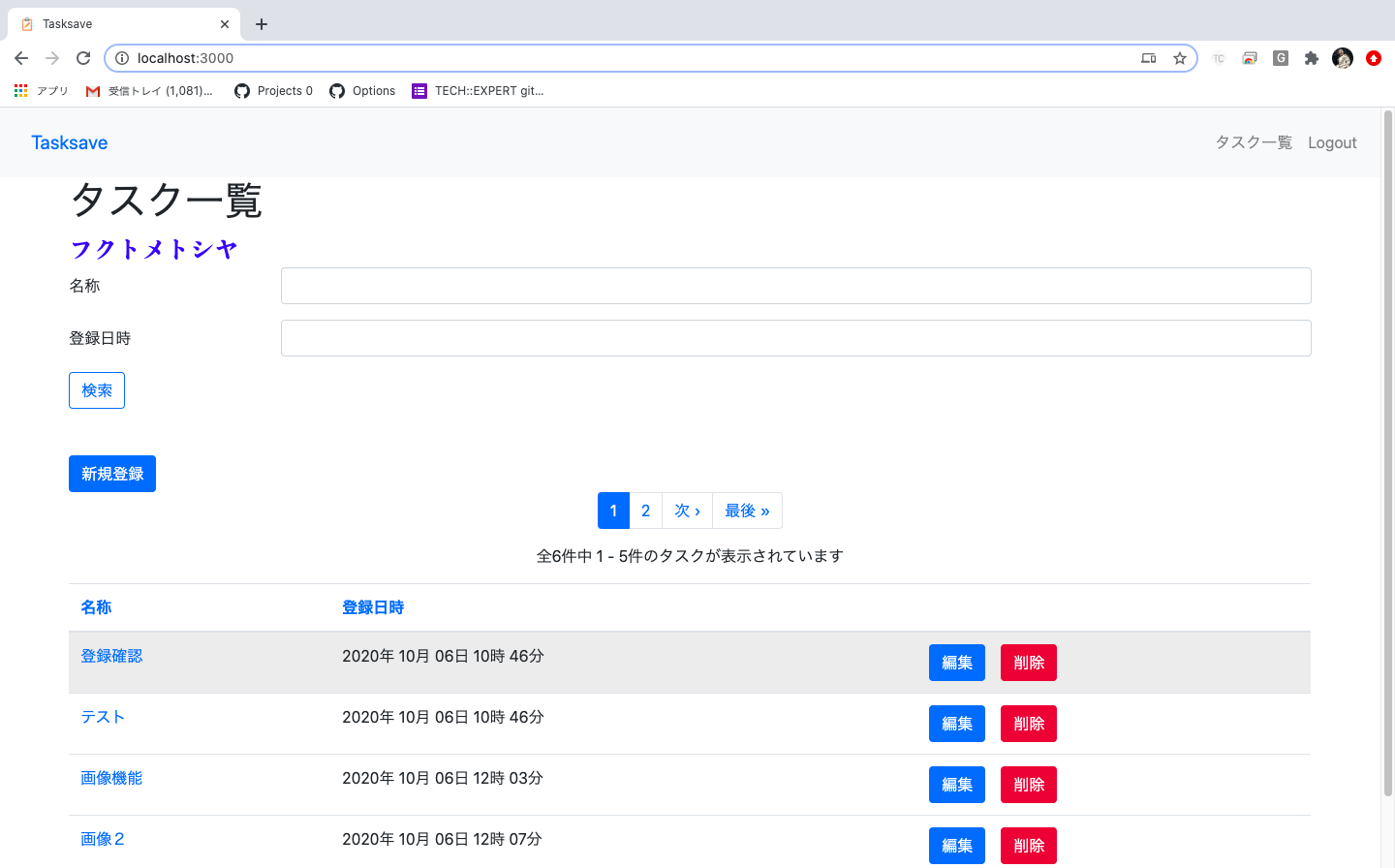Image resolution: width=1395 pixels, height=868 pixels.
Task: Edit the 登録確認 task
Action: point(957,663)
